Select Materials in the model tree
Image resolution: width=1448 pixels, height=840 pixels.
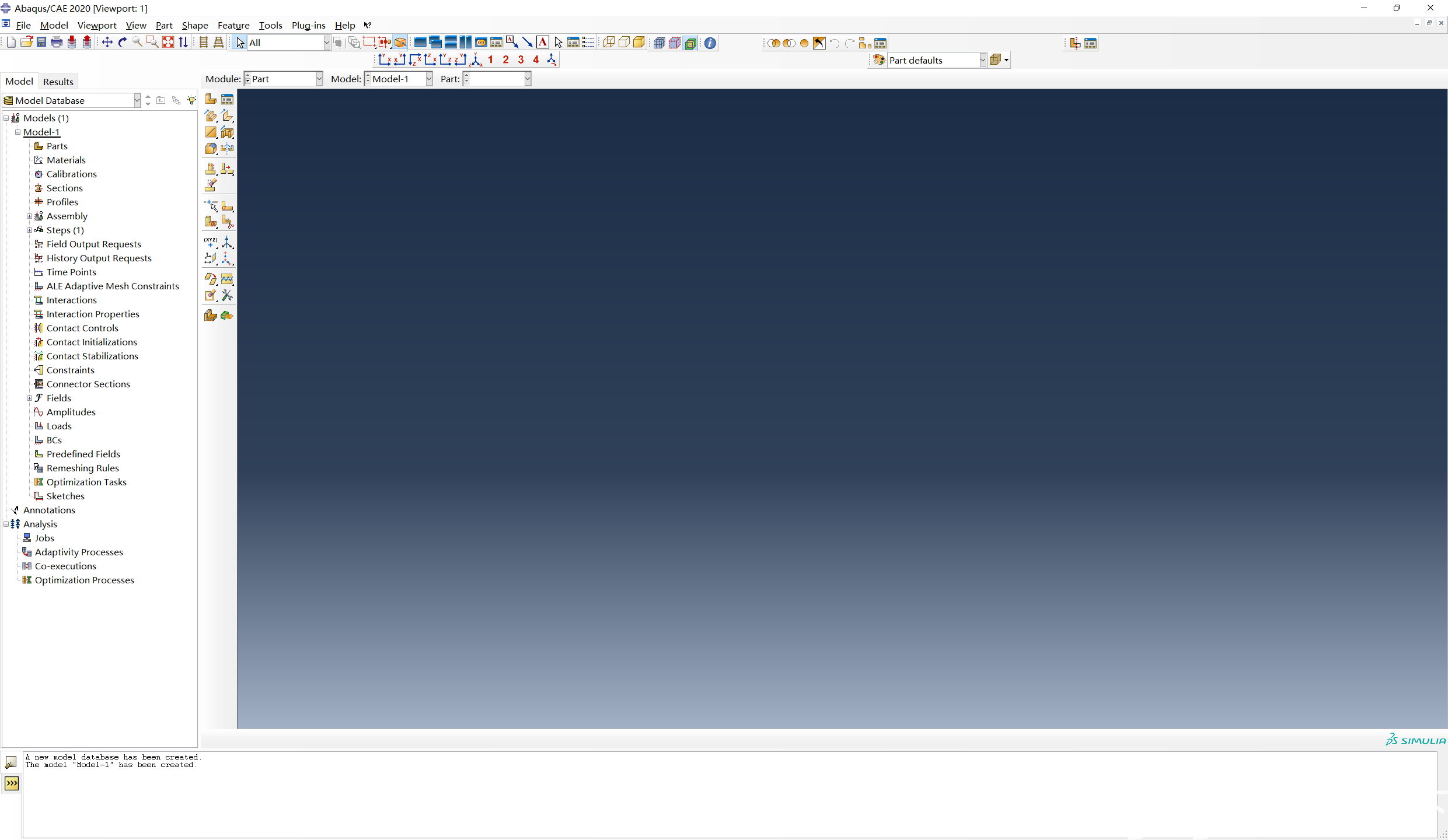[66, 160]
